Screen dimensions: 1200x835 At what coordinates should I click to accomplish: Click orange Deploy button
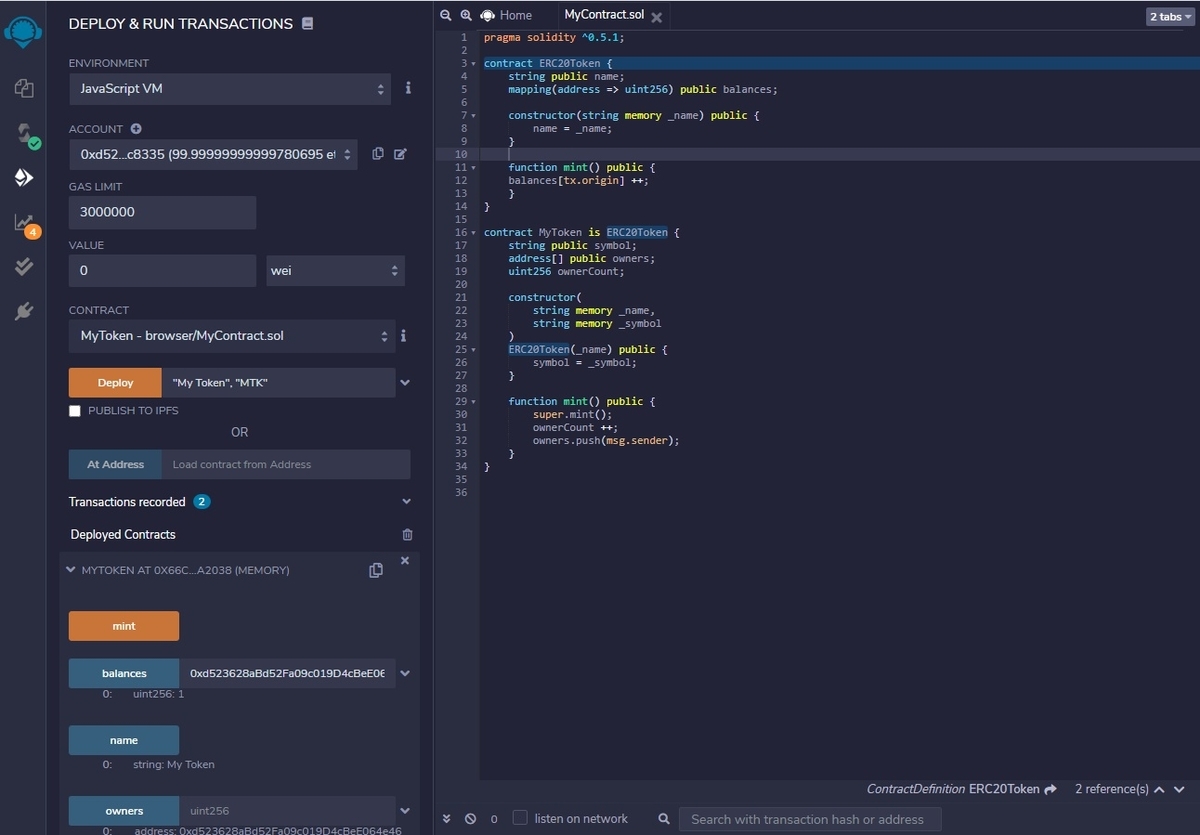coord(115,383)
